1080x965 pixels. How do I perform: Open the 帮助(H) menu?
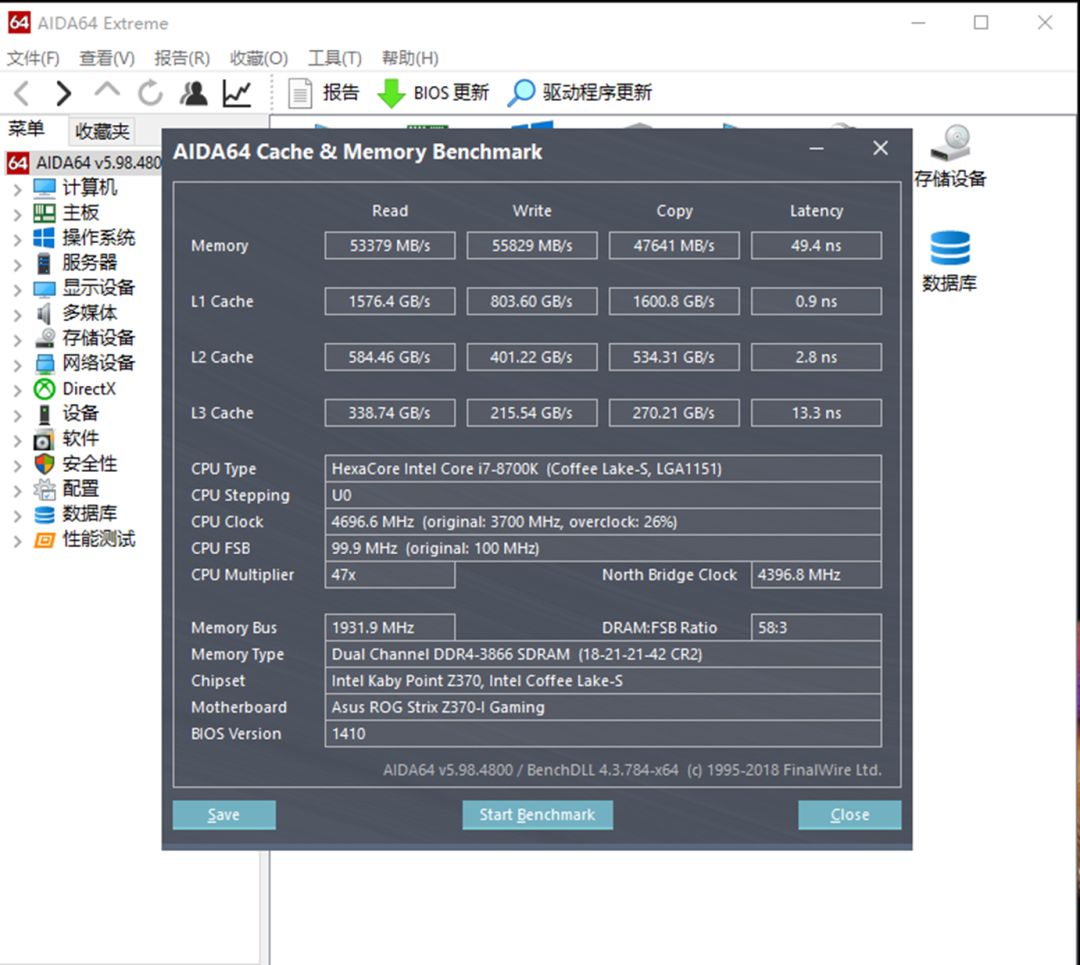coord(411,58)
